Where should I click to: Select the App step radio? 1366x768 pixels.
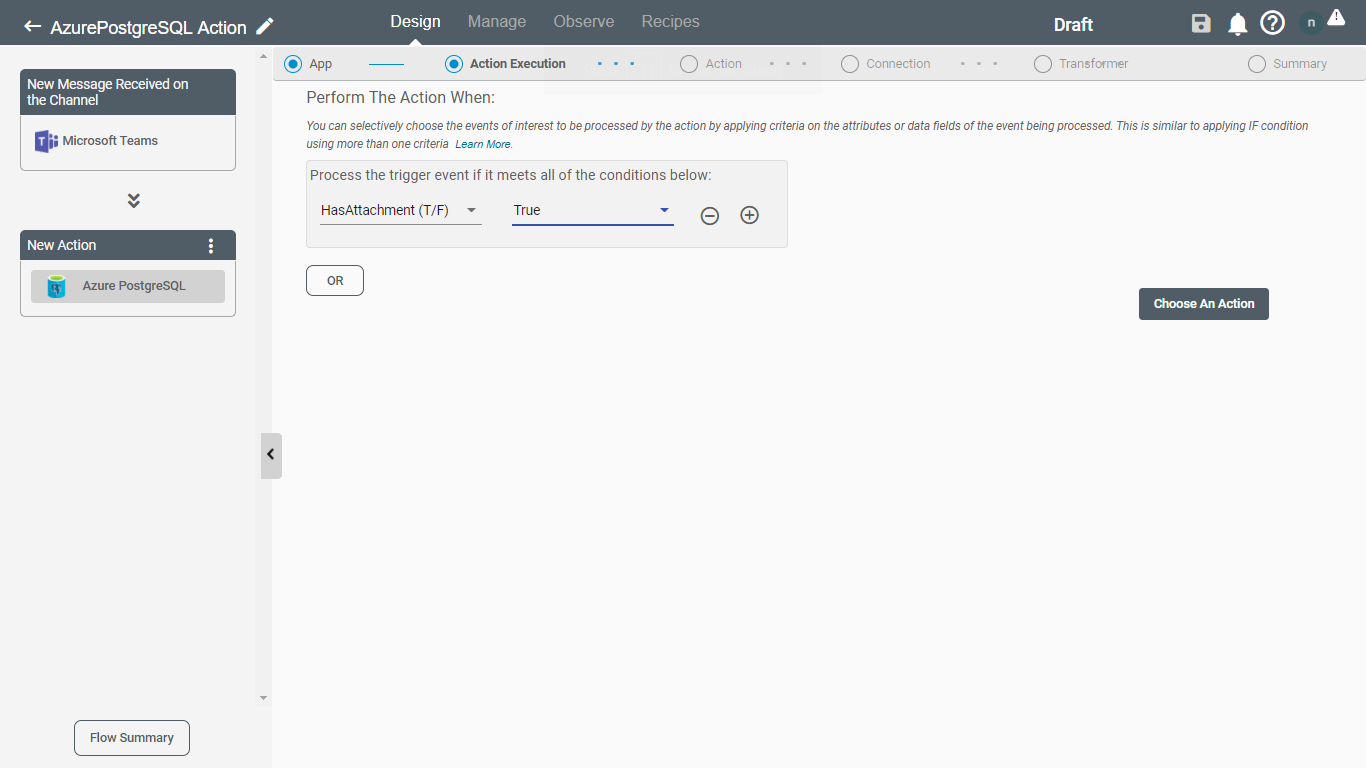(293, 64)
